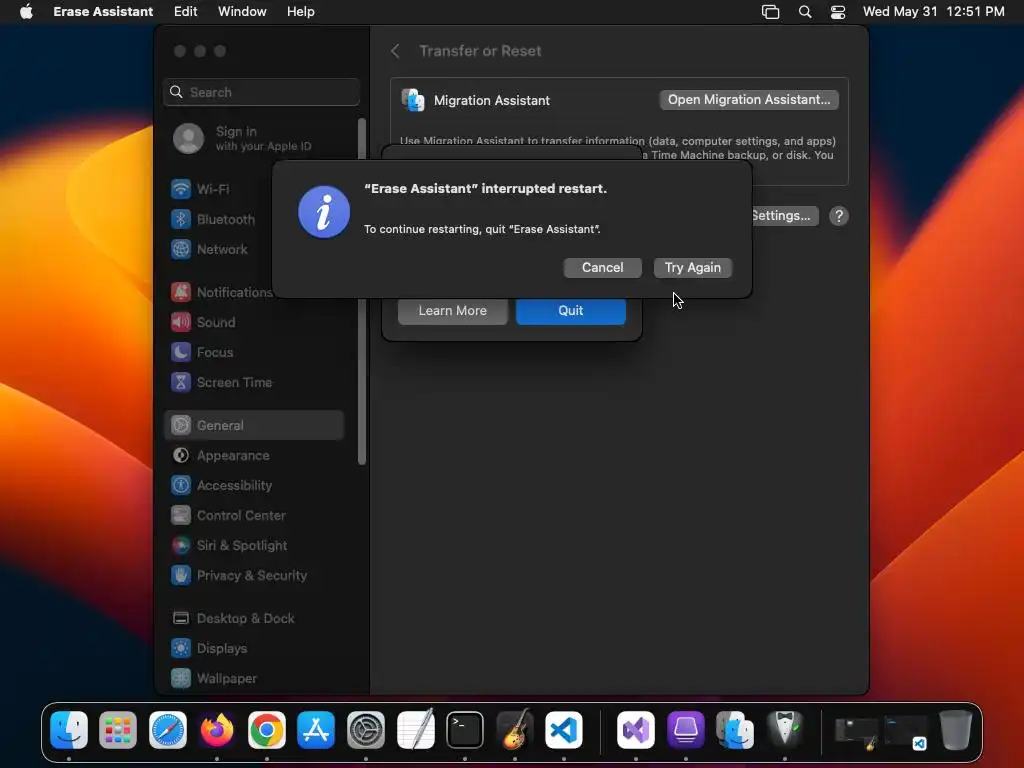Launch Safari from the Dock
1024x768 pixels.
point(168,730)
